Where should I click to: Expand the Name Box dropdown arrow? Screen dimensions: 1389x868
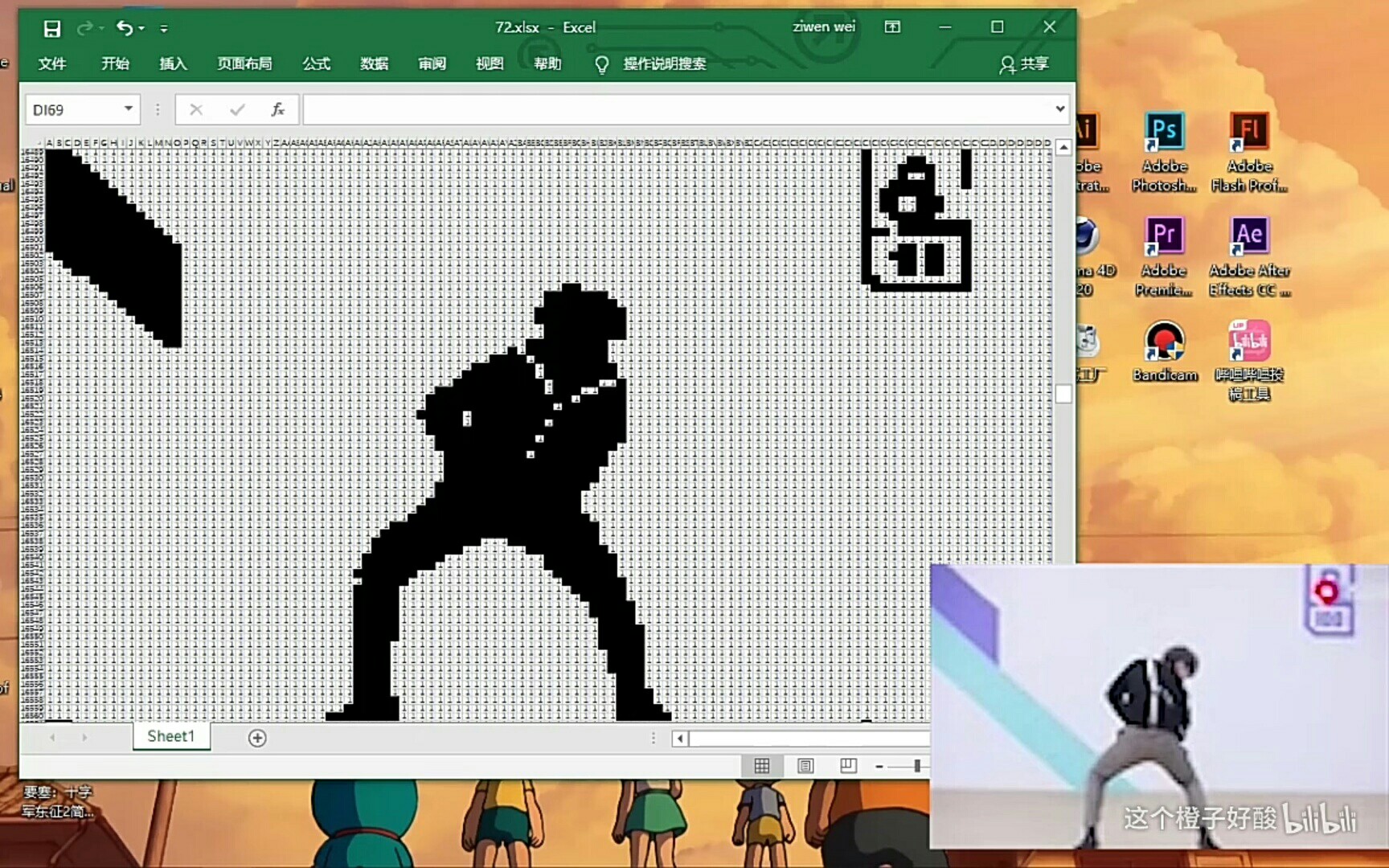click(128, 108)
